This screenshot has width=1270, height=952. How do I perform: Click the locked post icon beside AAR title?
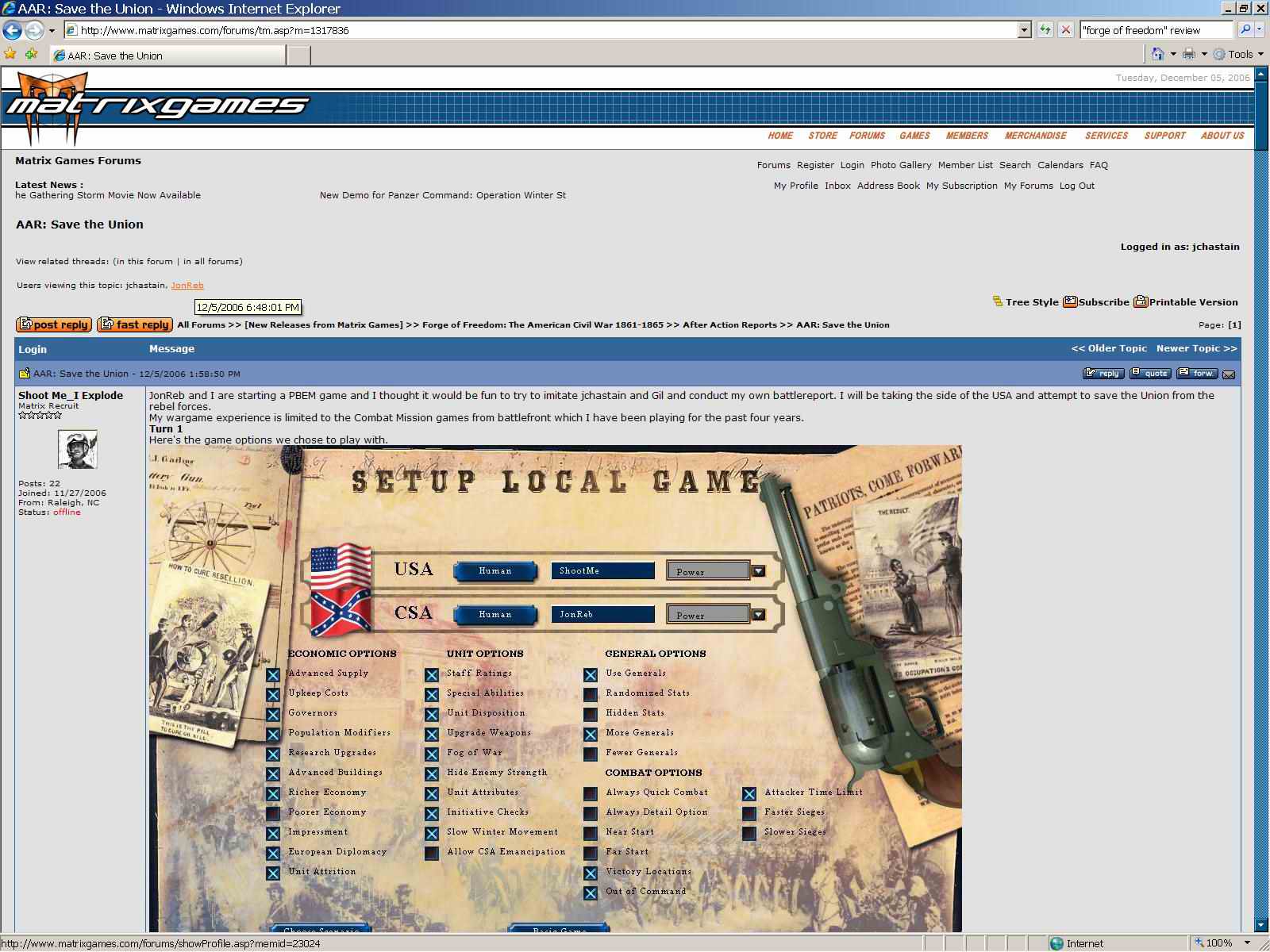(x=25, y=373)
